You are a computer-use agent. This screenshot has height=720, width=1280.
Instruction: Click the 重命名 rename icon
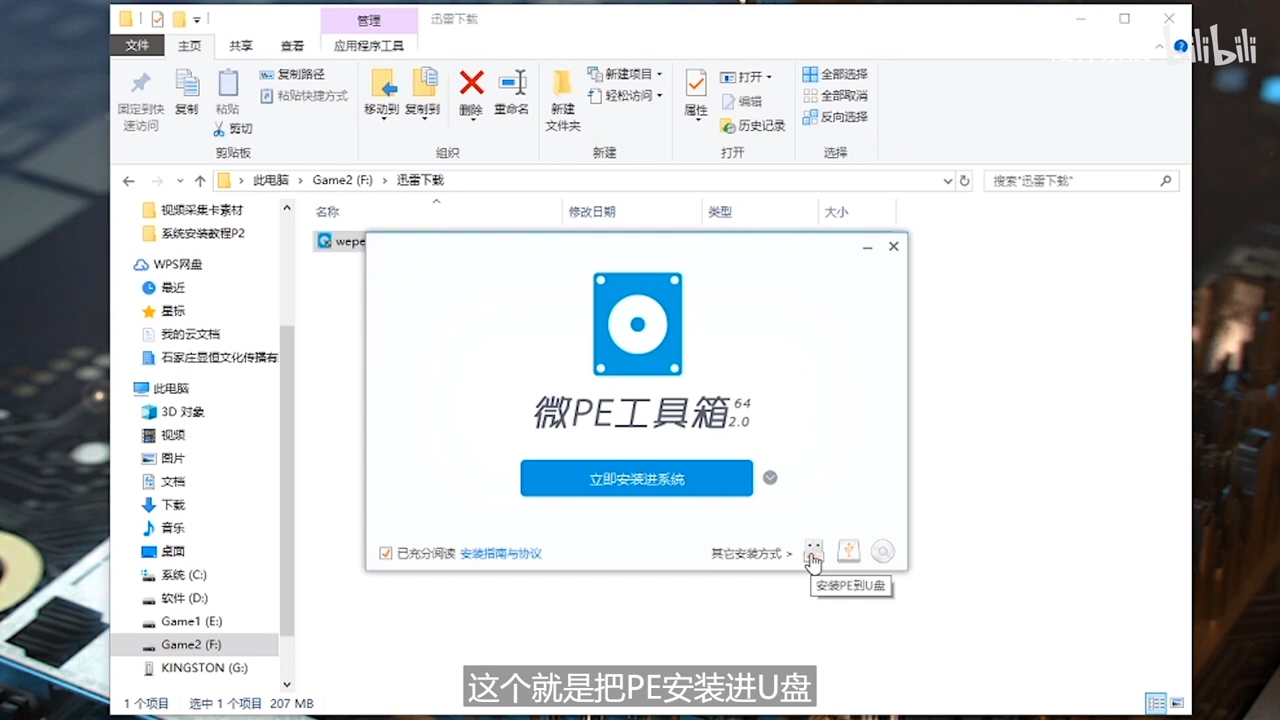[x=512, y=82]
